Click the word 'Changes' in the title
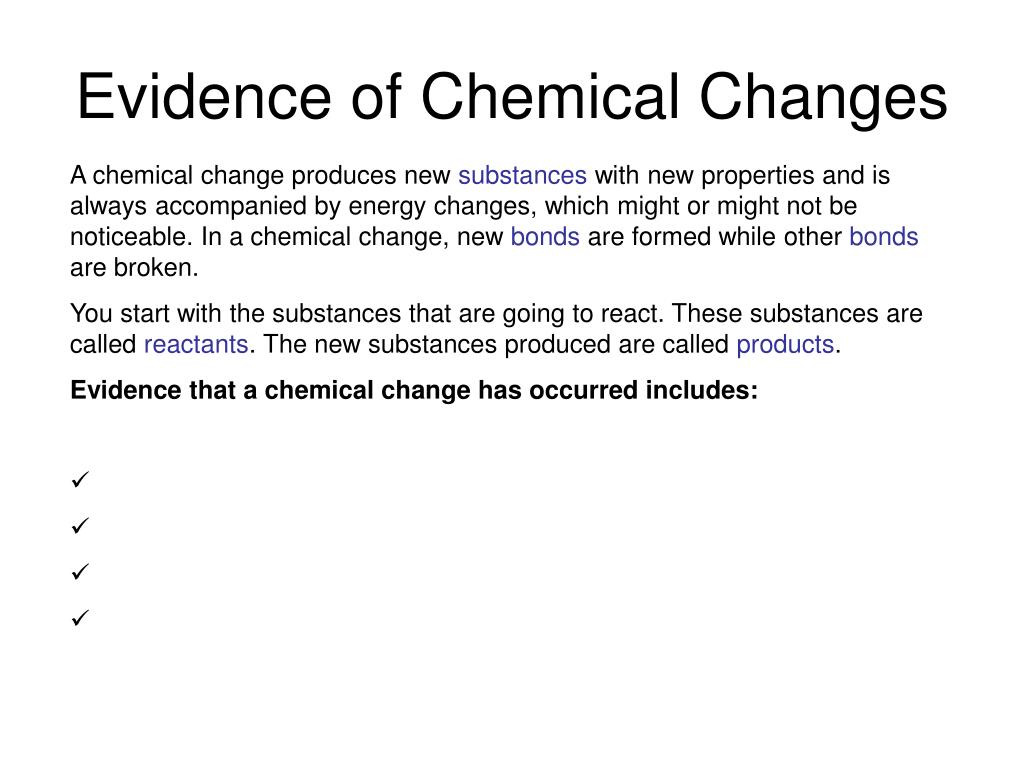1024x768 pixels. pyautogui.click(x=823, y=99)
